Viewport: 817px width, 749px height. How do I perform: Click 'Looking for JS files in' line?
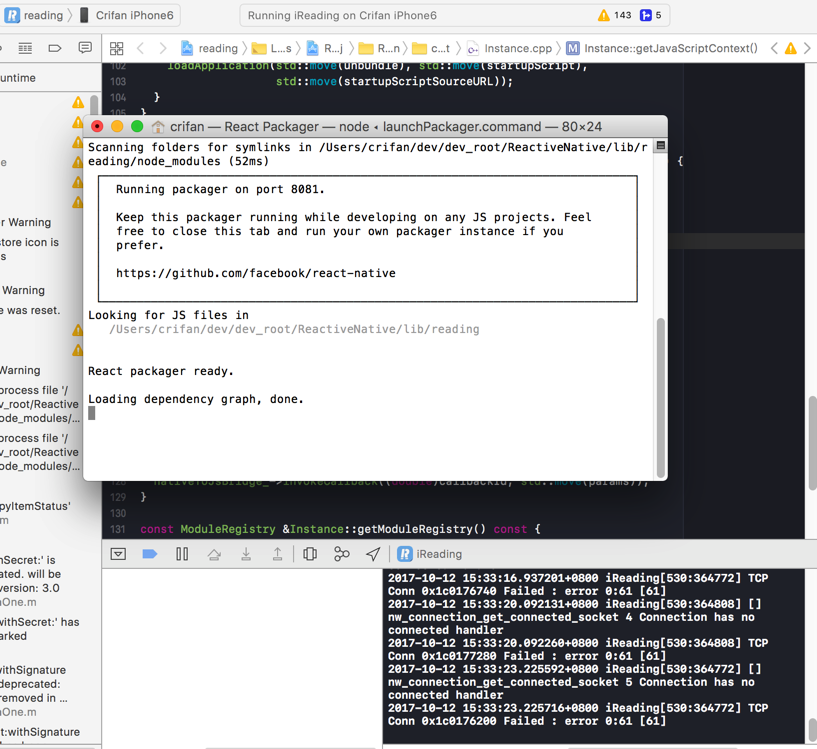pyautogui.click(x=168, y=315)
